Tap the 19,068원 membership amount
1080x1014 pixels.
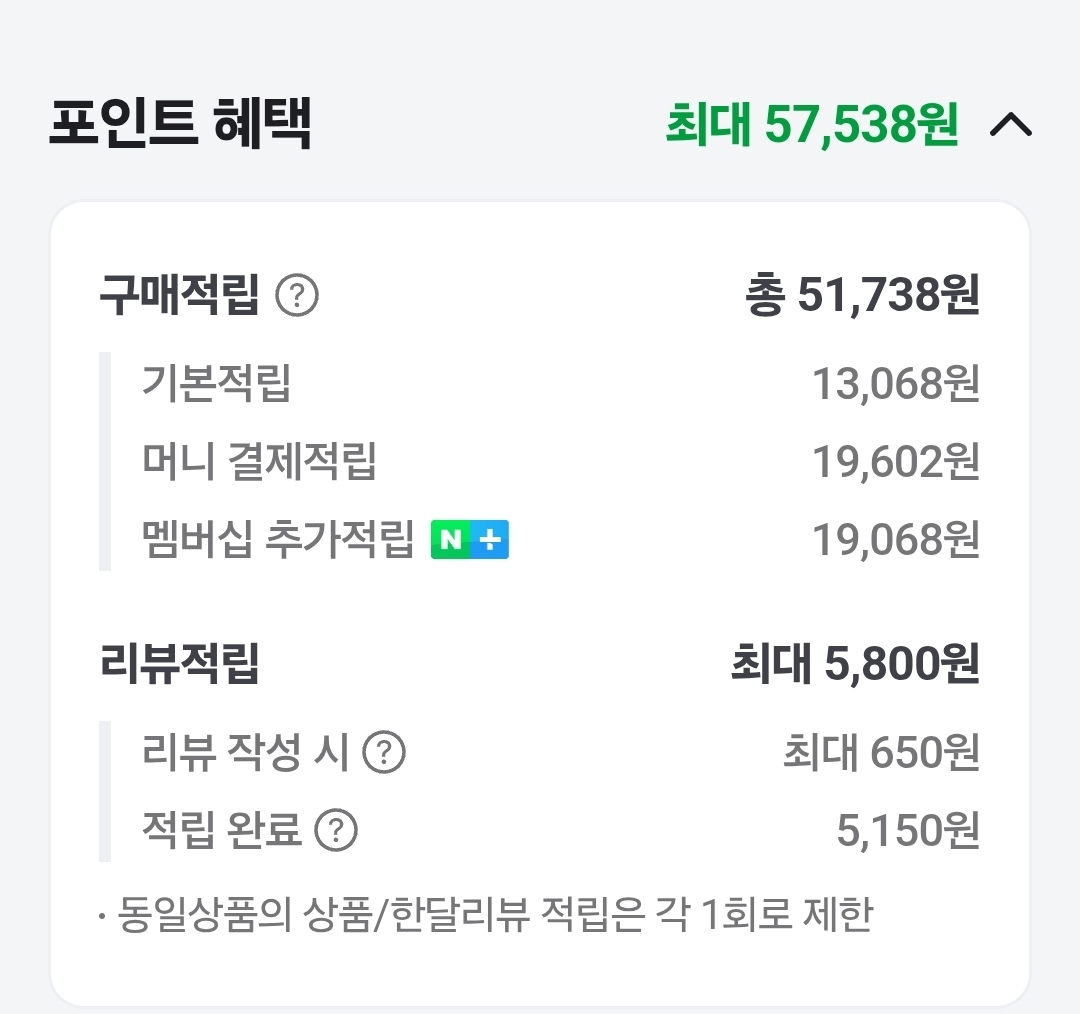point(895,540)
